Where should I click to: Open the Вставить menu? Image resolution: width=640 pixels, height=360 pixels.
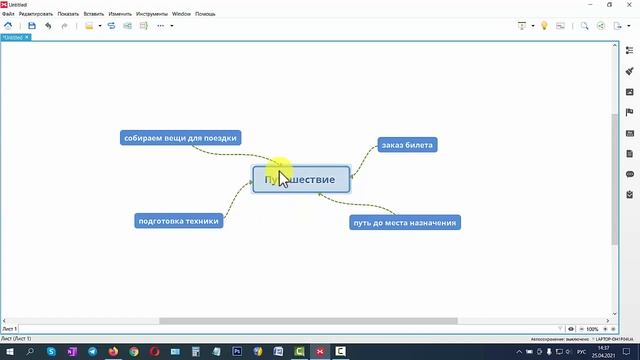click(x=94, y=14)
